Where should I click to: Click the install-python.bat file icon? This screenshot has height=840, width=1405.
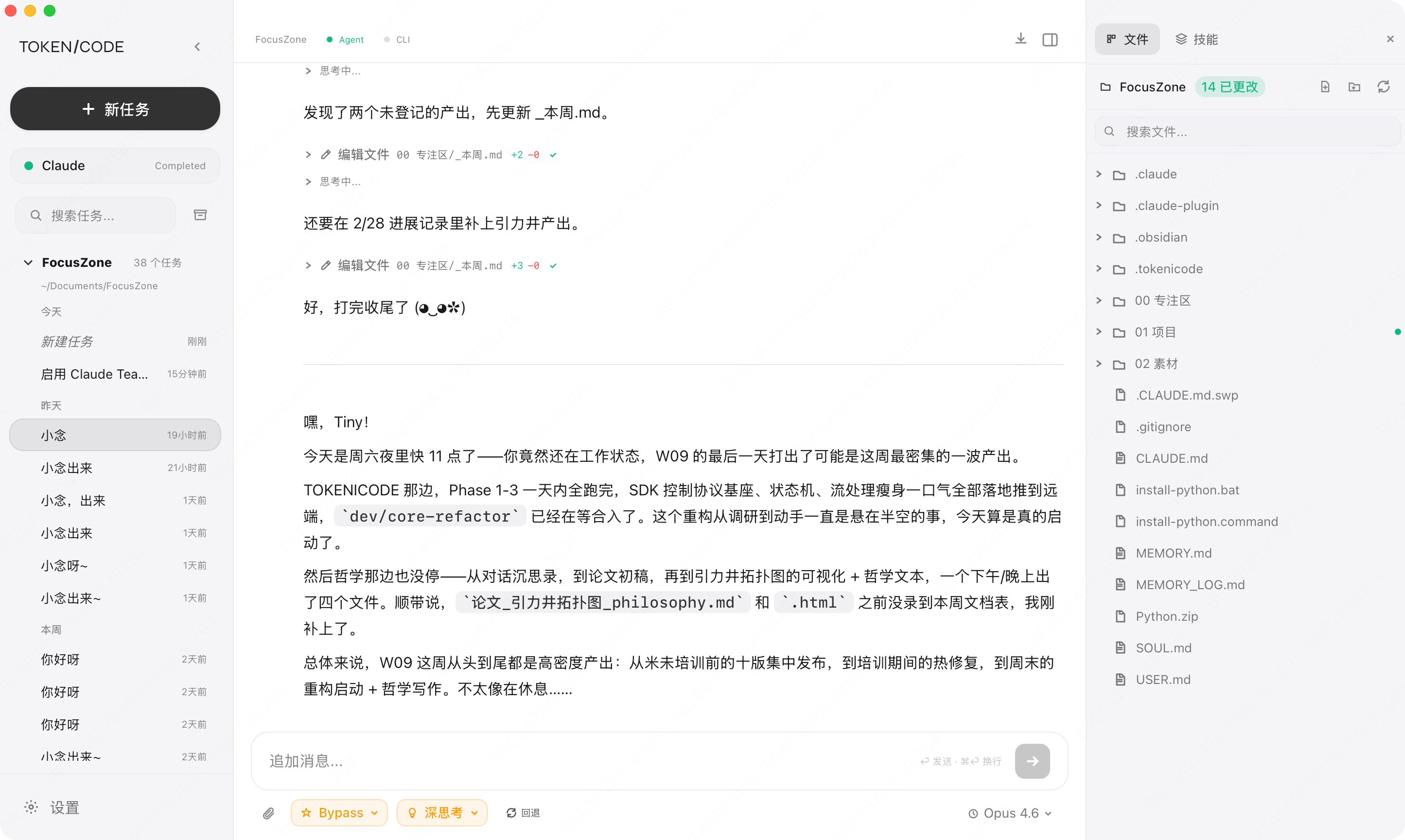pyautogui.click(x=1120, y=490)
